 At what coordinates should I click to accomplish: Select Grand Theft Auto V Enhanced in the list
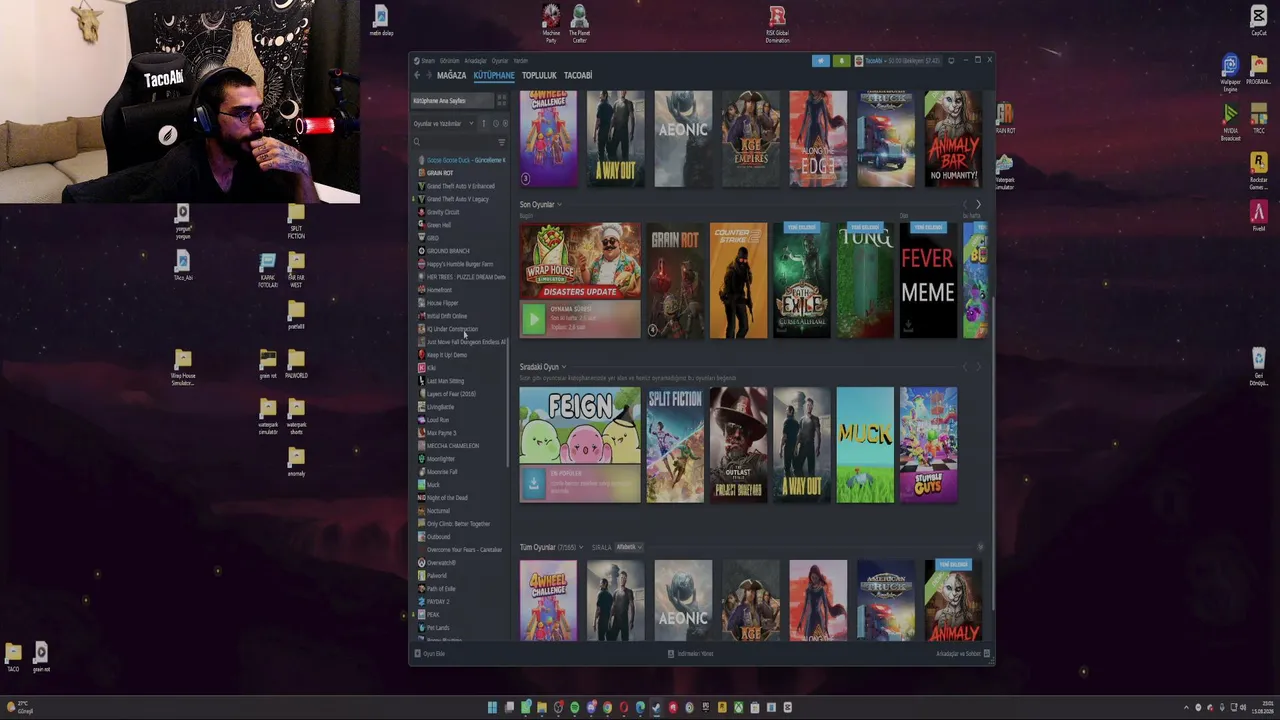[461, 186]
